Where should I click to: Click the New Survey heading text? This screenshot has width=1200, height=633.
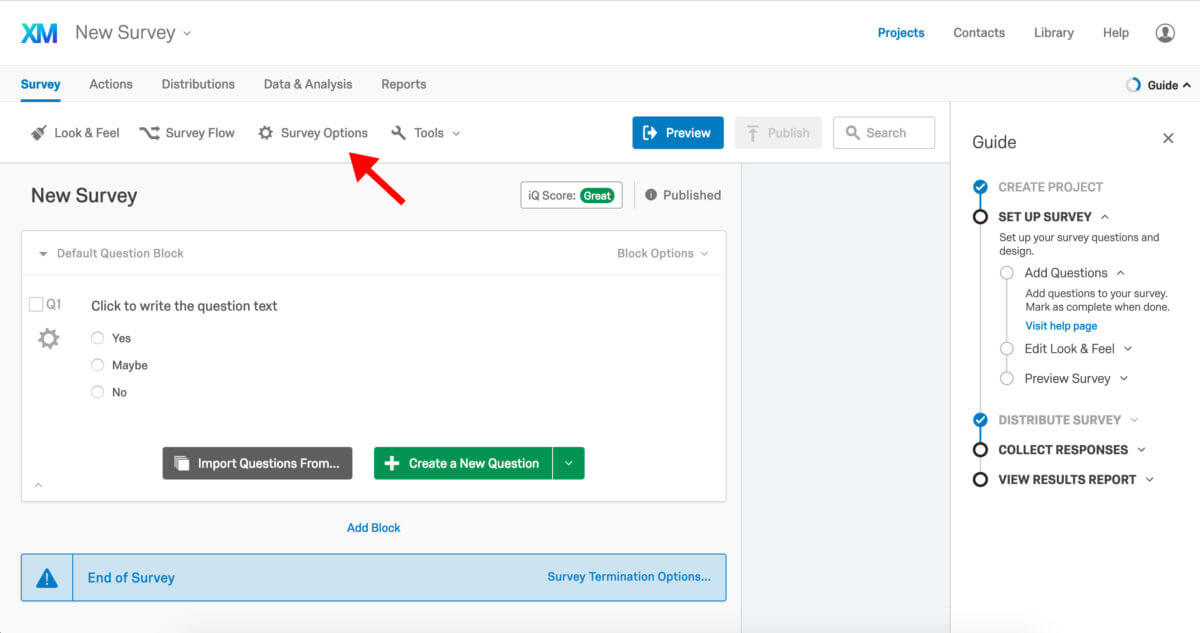point(84,196)
